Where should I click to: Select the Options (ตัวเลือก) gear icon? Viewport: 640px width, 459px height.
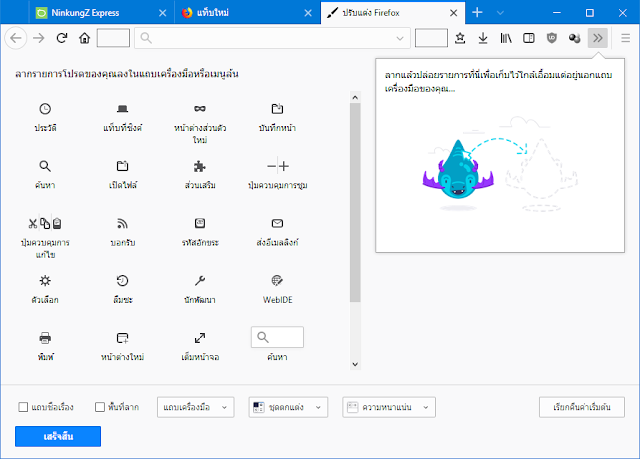45,281
